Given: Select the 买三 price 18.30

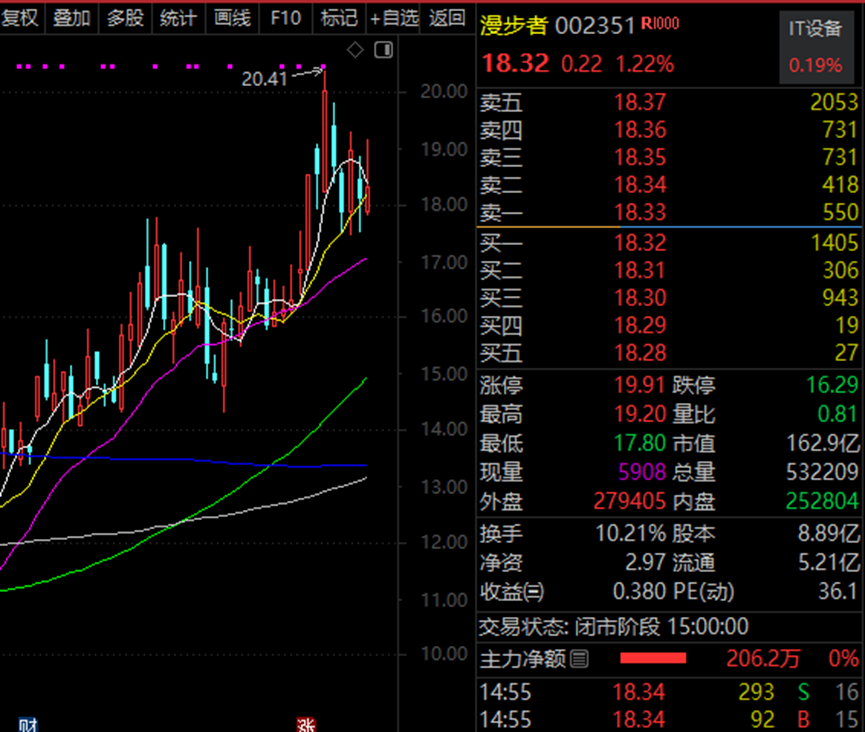Looking at the screenshot, I should [640, 298].
